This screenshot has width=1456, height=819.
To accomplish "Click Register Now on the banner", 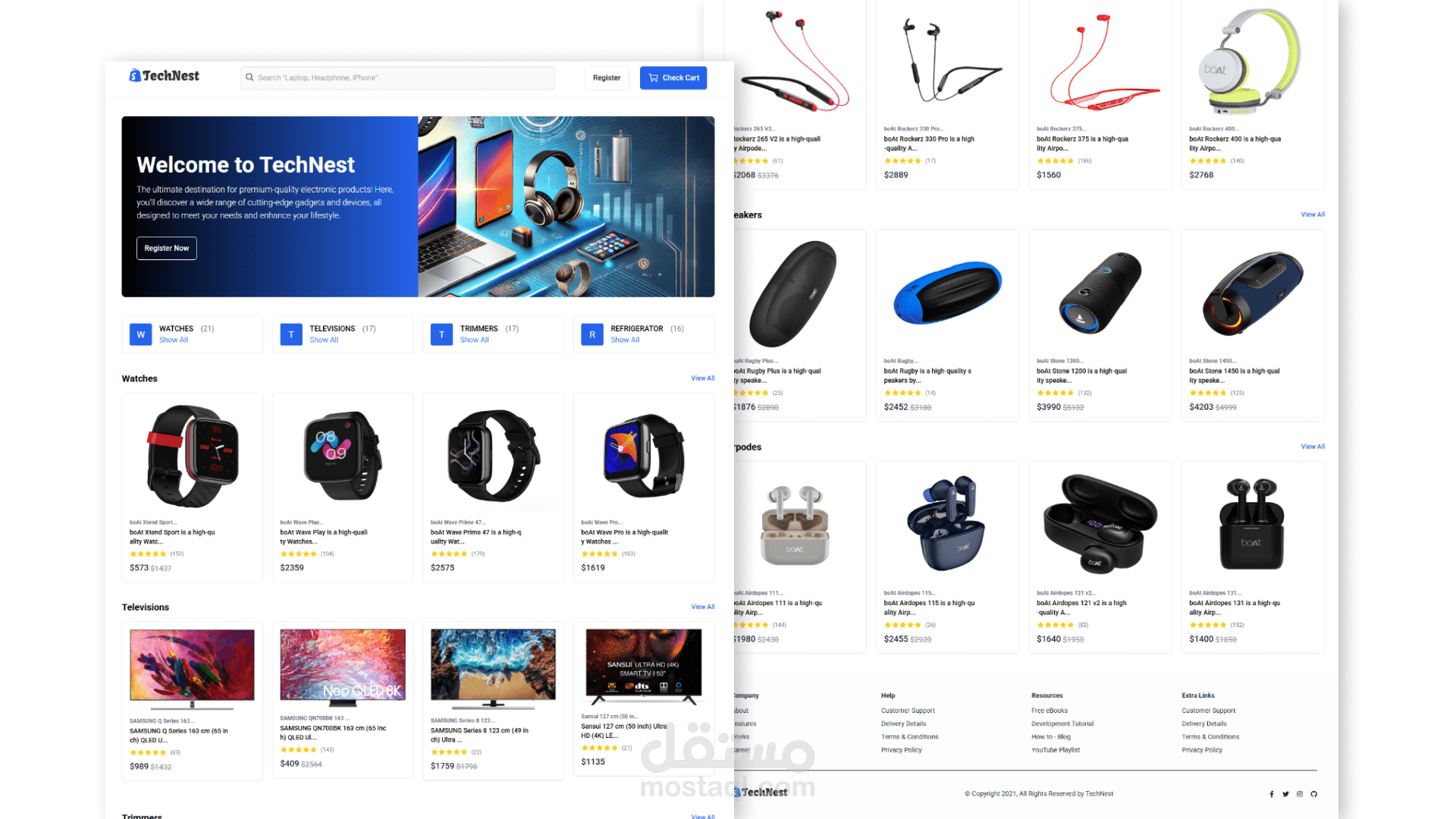I will [x=167, y=248].
